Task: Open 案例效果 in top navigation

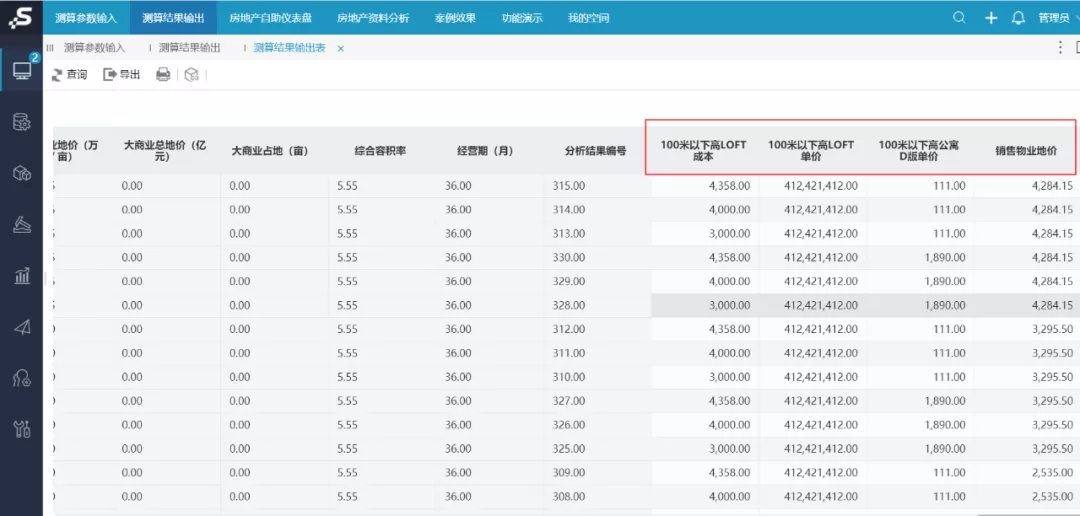Action: coord(455,18)
